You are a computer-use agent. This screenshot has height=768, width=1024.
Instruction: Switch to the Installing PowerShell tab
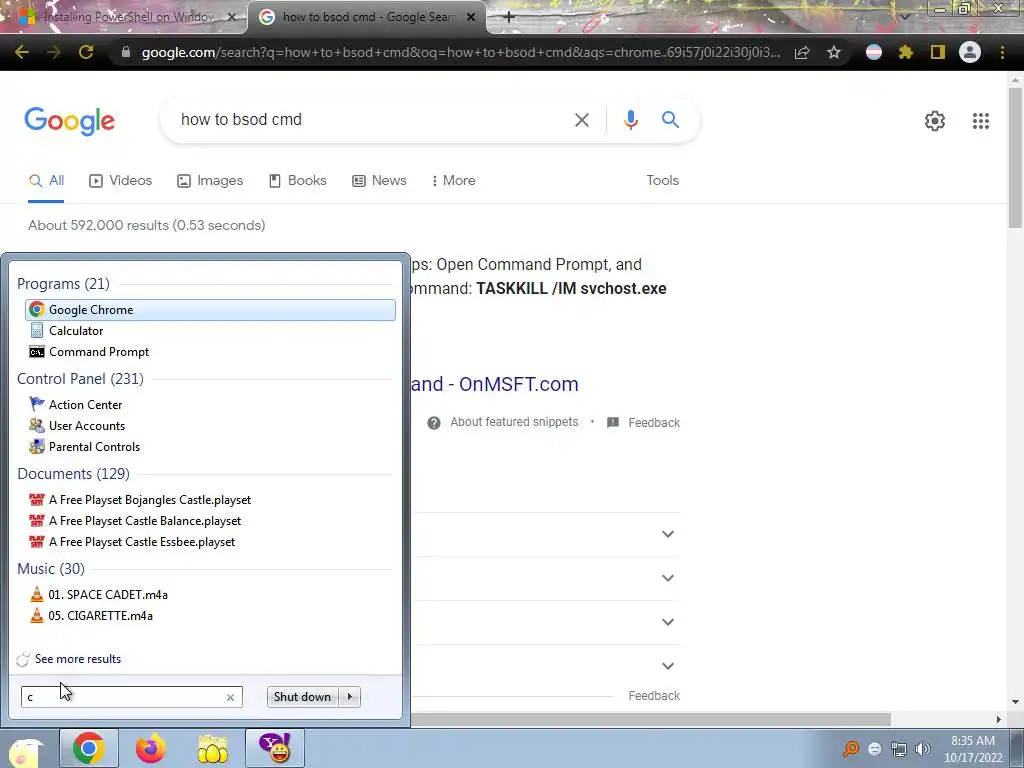pos(124,17)
